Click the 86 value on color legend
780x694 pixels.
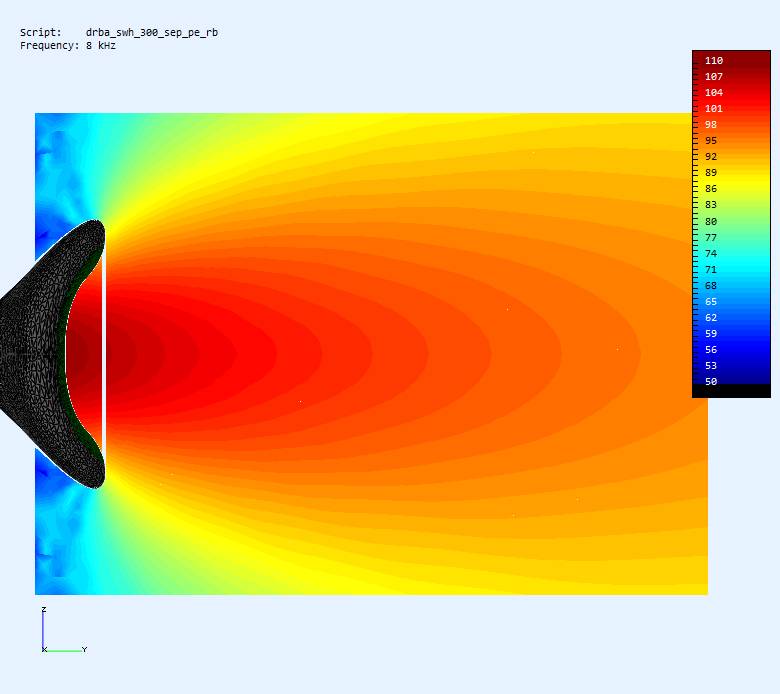[711, 189]
